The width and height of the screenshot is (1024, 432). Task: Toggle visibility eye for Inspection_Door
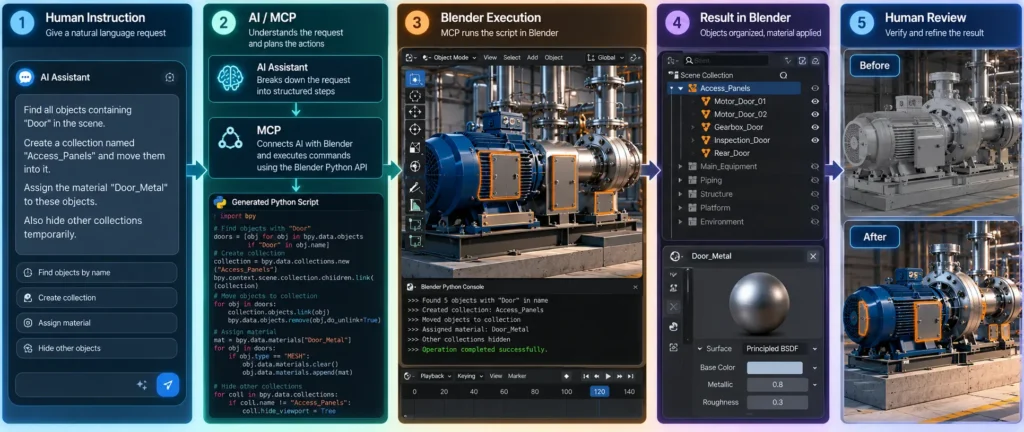815,140
